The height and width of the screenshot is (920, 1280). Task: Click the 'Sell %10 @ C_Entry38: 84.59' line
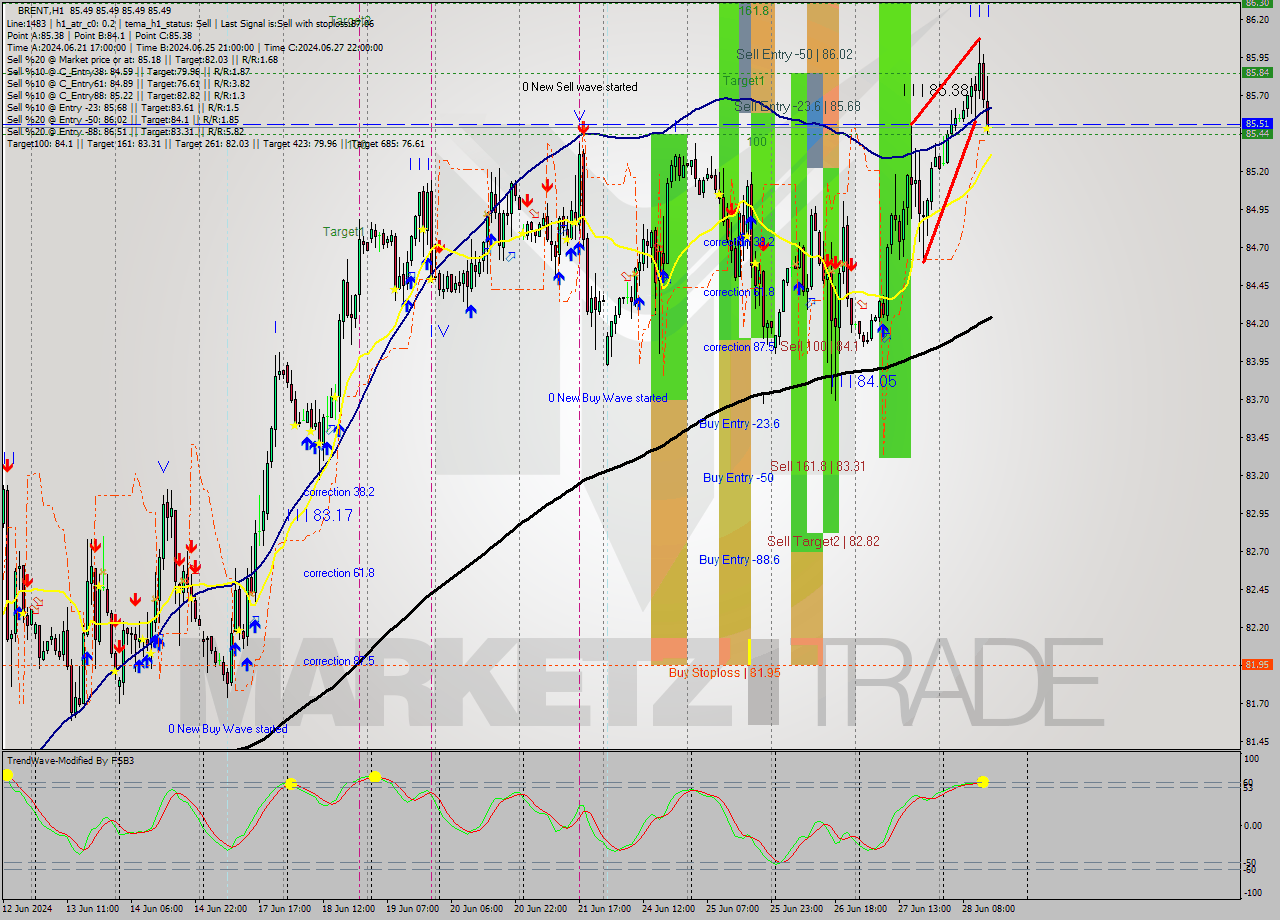click(x=128, y=71)
